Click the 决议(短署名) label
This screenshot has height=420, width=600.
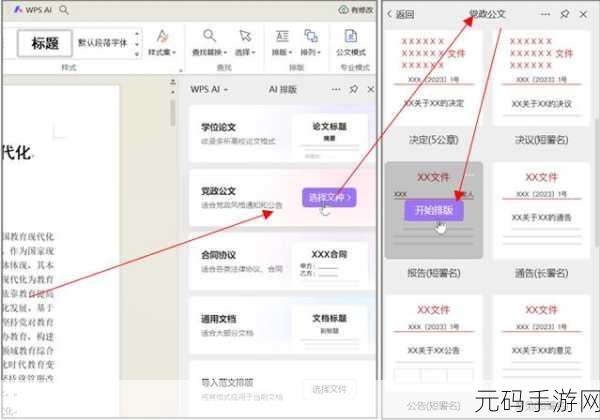click(x=541, y=140)
